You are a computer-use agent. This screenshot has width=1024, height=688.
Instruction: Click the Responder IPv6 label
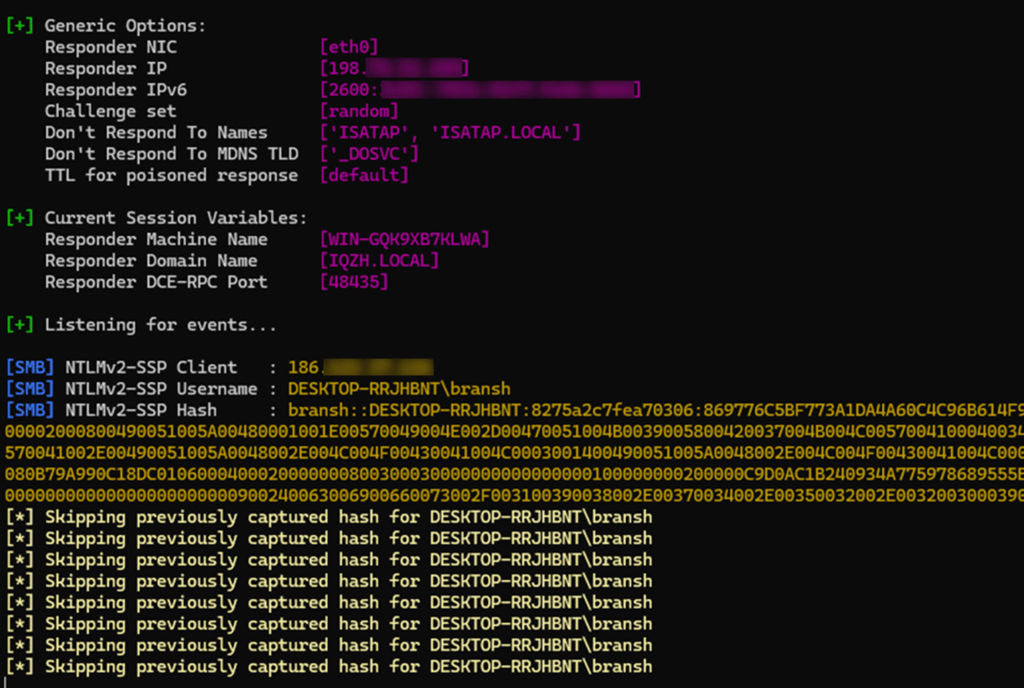116,90
